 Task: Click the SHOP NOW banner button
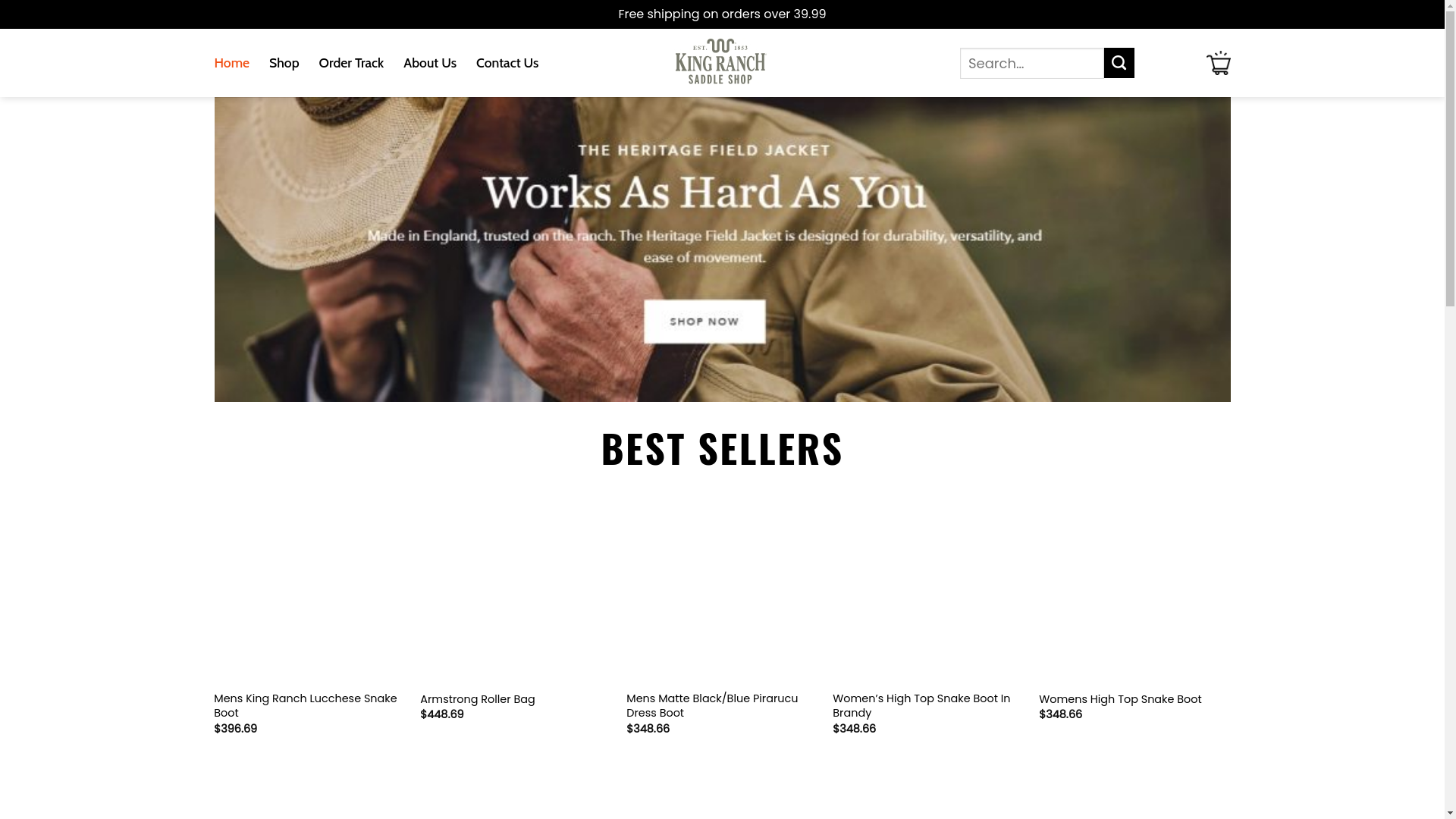tap(704, 322)
